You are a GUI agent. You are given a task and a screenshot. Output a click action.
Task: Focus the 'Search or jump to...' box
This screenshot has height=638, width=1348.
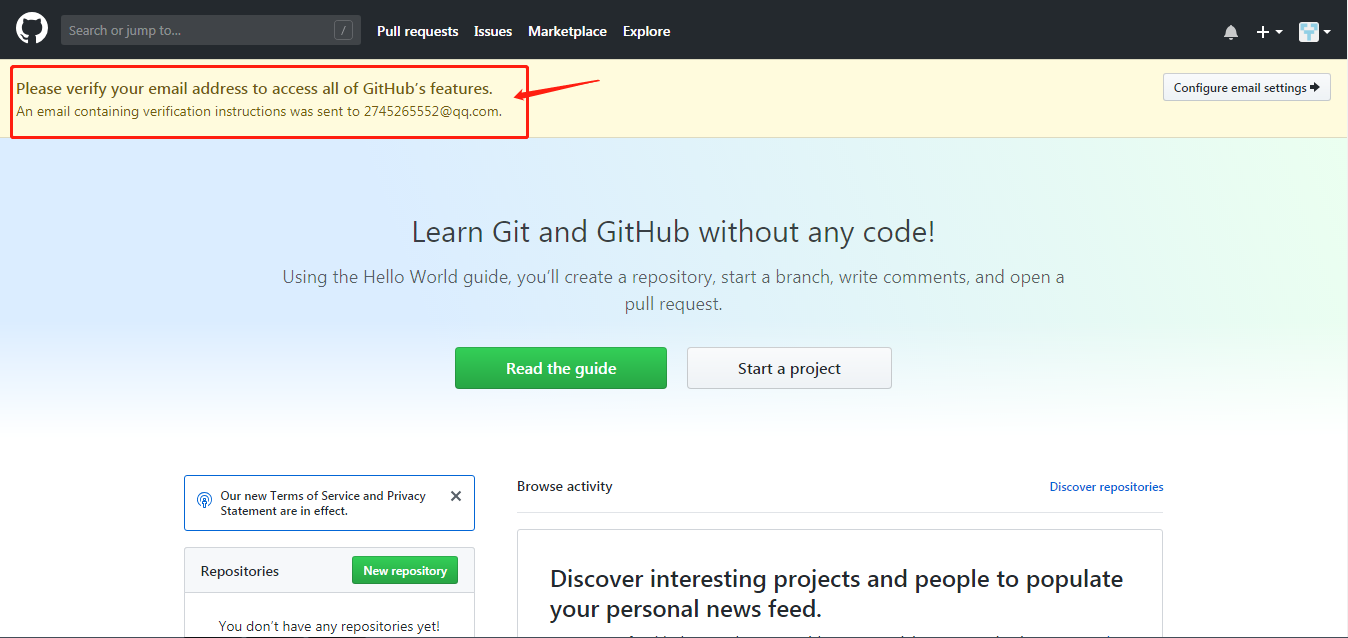click(x=210, y=30)
